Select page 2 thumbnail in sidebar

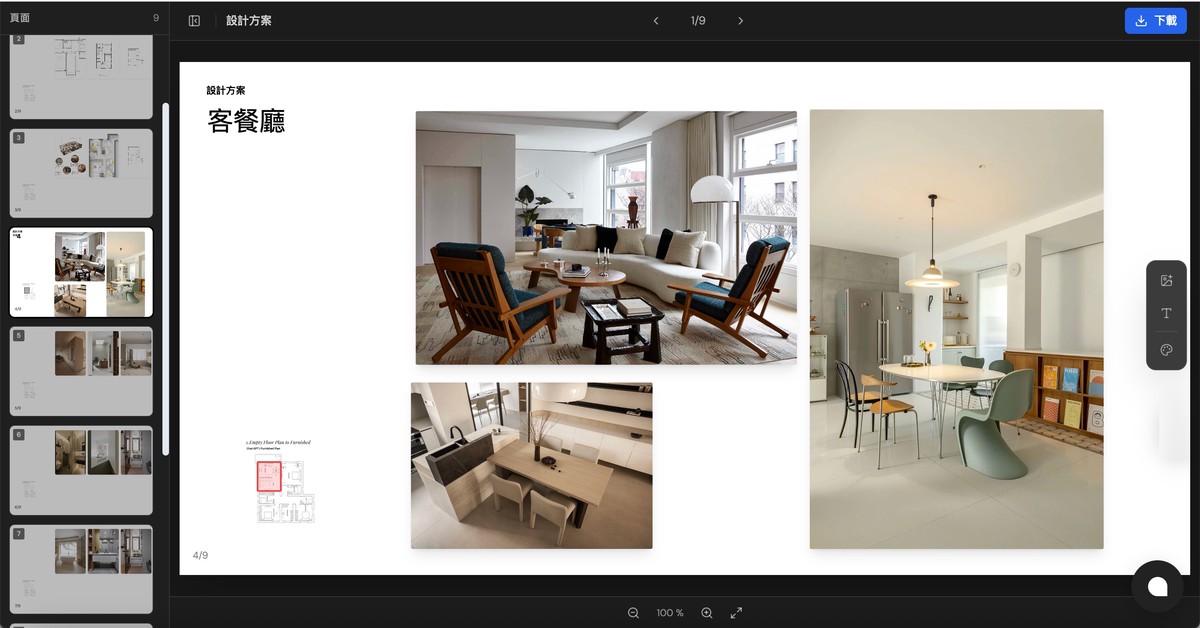point(81,75)
